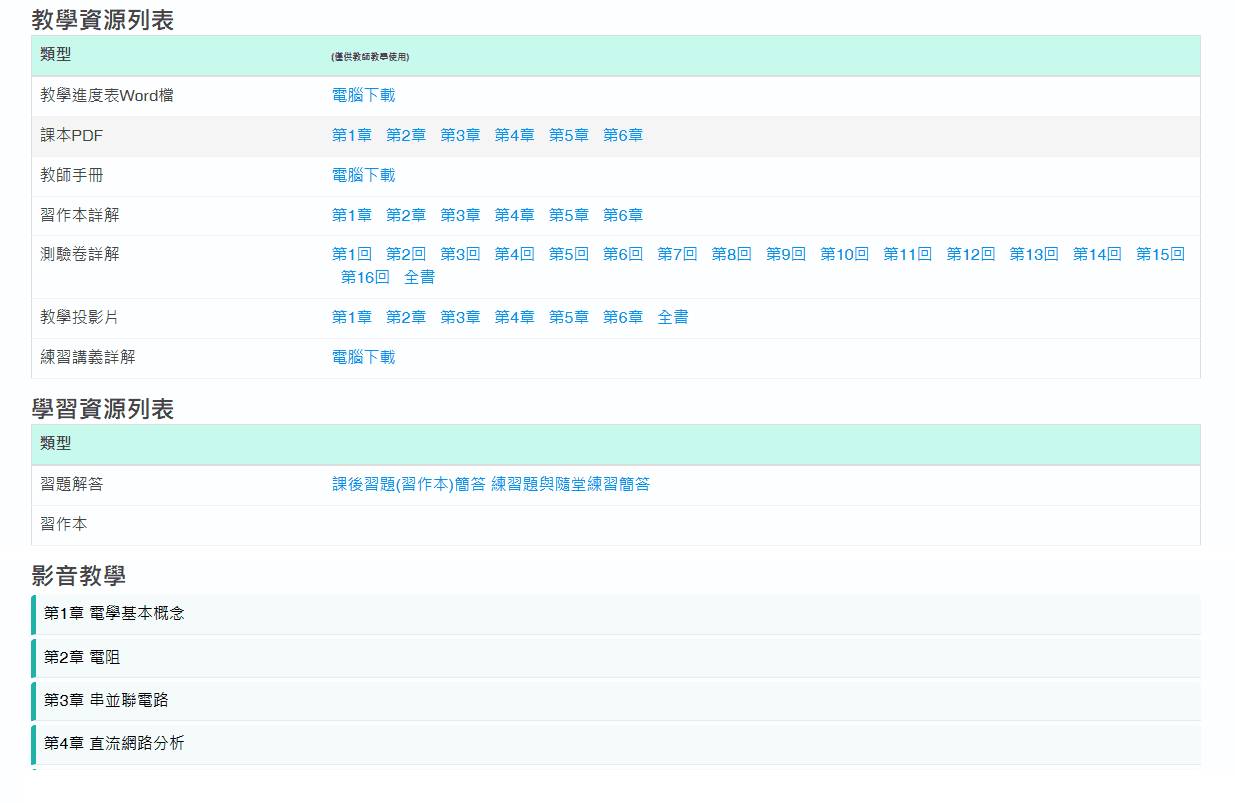
Task: Download the 練習講義詳解 via 電腦下載
Action: tap(362, 355)
